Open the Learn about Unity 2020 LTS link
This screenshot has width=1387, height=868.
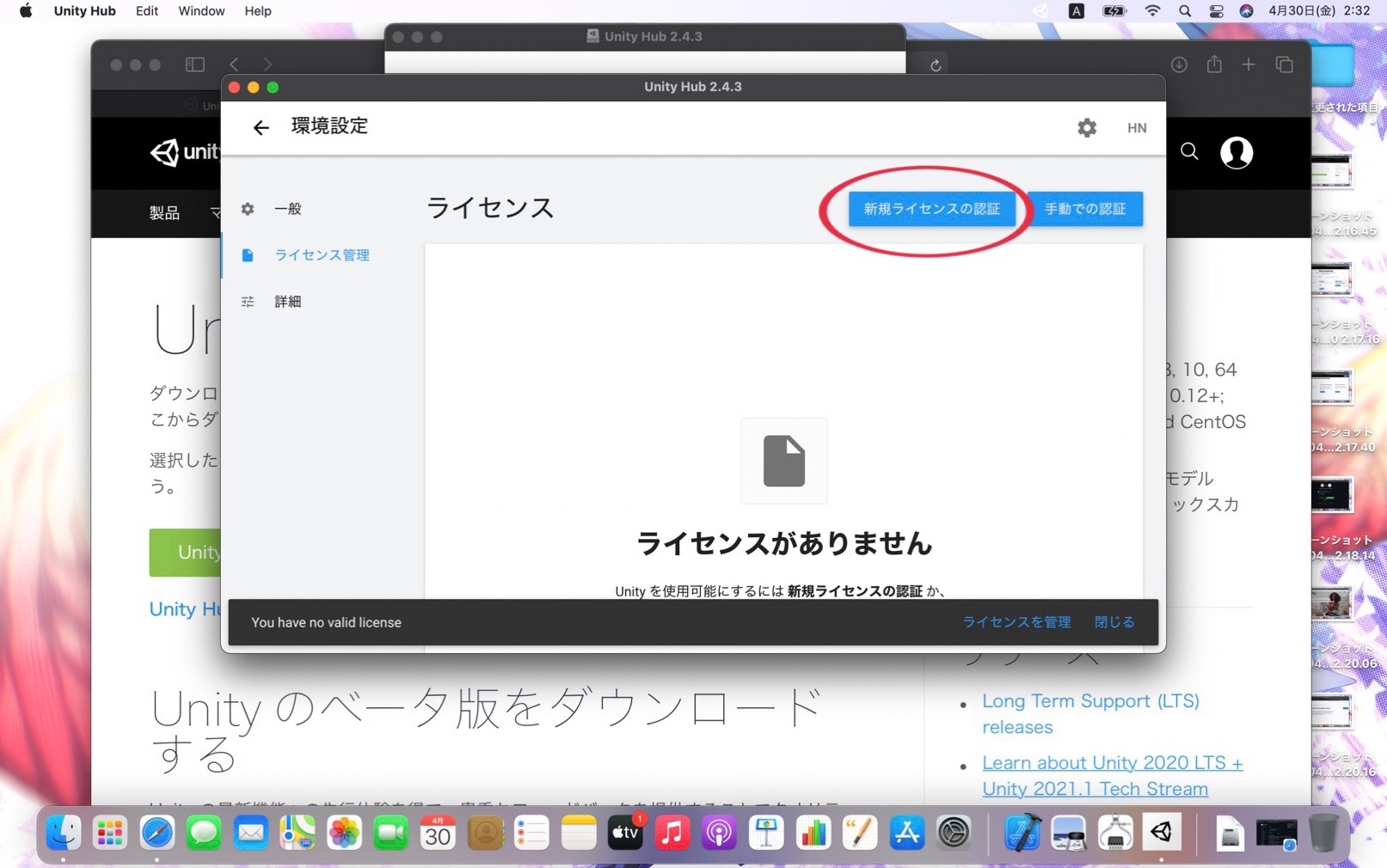click(x=1112, y=776)
